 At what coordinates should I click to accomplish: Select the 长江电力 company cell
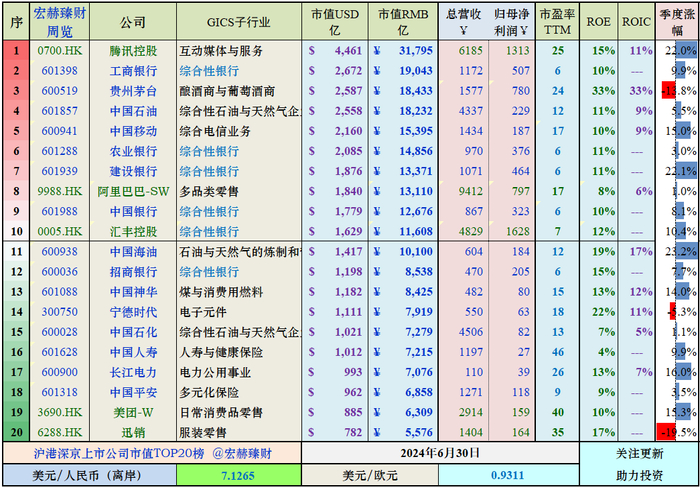[x=133, y=372]
